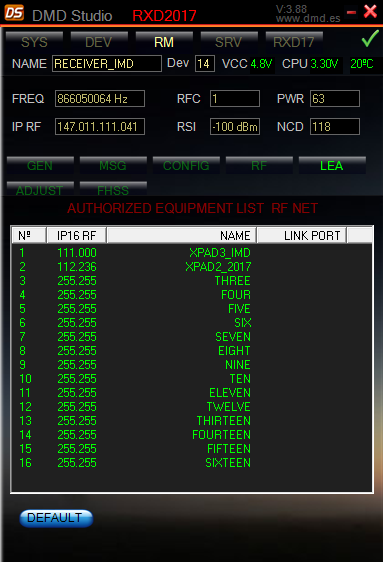
Task: Select the RF sub-tab
Action: [259, 166]
